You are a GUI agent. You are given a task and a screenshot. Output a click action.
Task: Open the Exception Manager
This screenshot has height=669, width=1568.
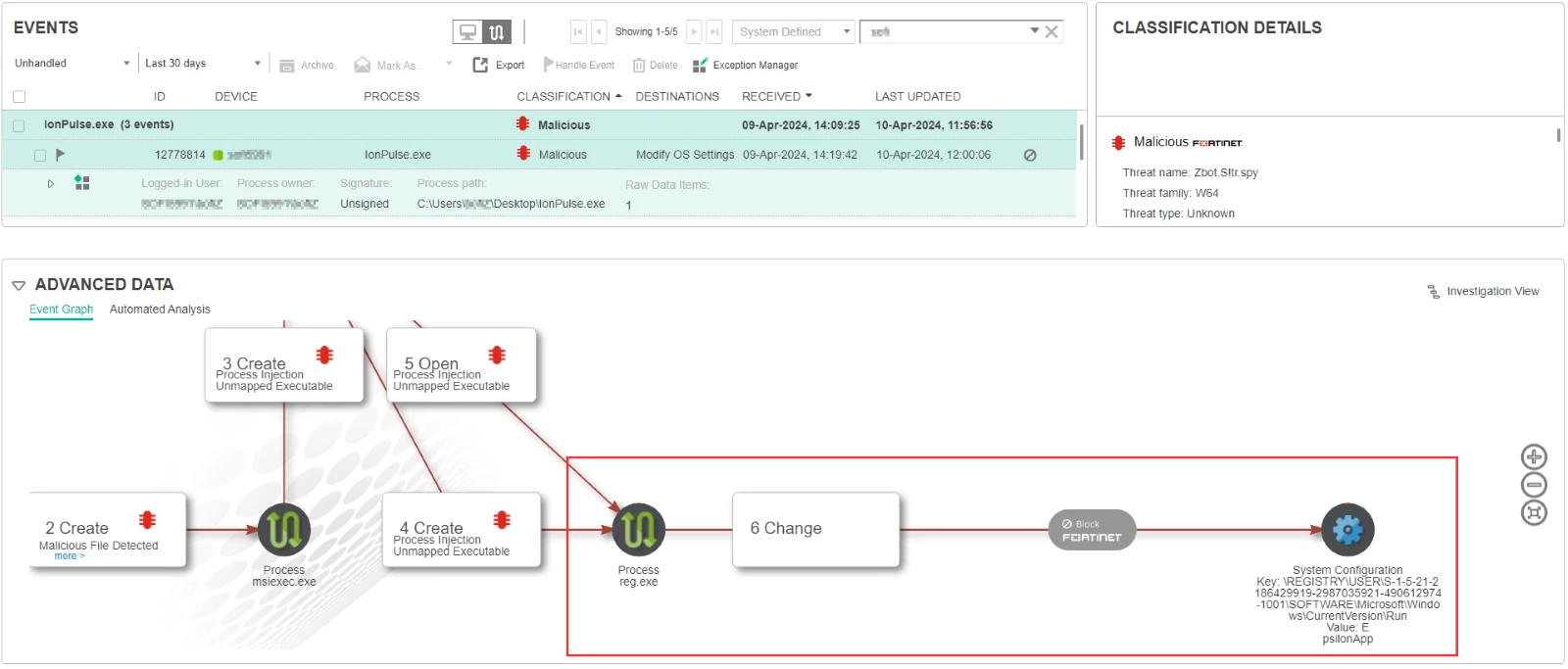click(x=745, y=66)
